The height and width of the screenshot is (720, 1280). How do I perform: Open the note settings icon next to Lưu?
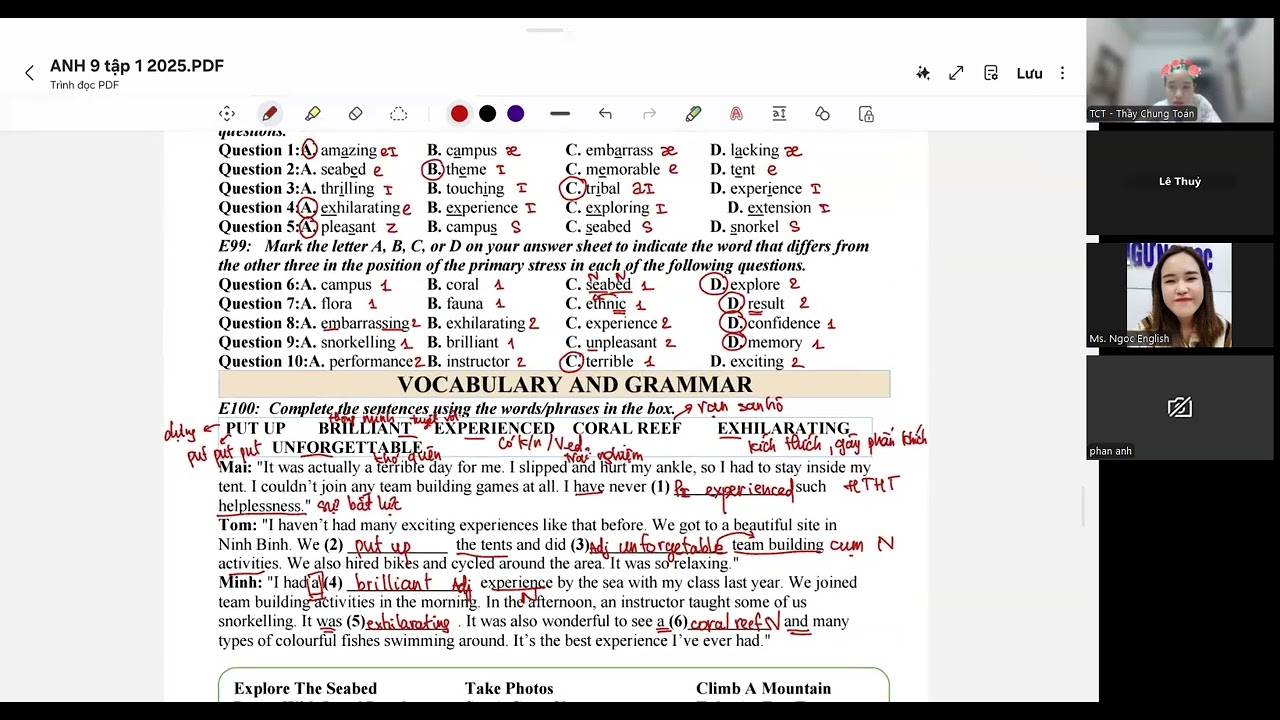[x=991, y=73]
